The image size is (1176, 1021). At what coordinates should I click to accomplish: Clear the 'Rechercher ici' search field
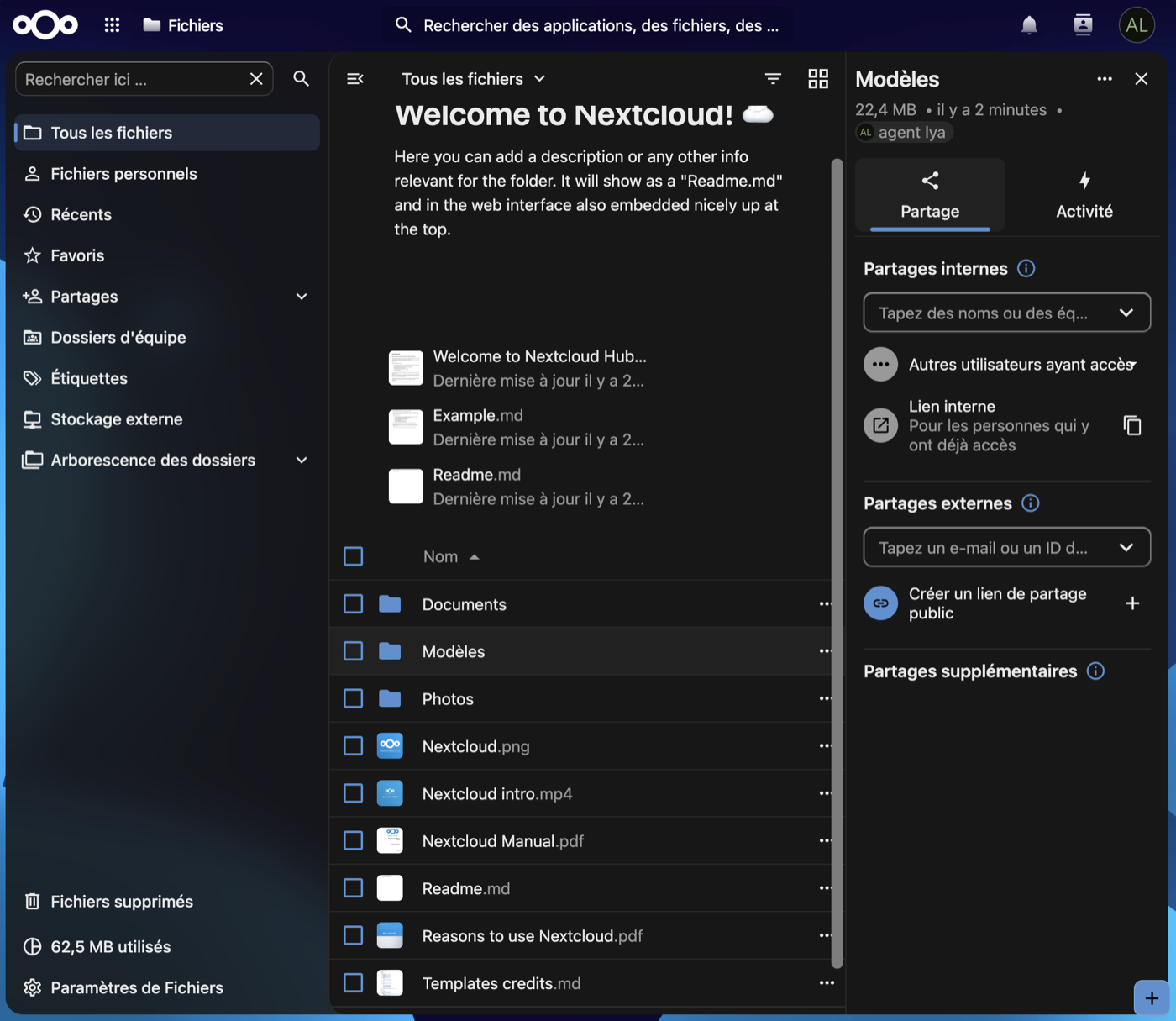tap(256, 79)
